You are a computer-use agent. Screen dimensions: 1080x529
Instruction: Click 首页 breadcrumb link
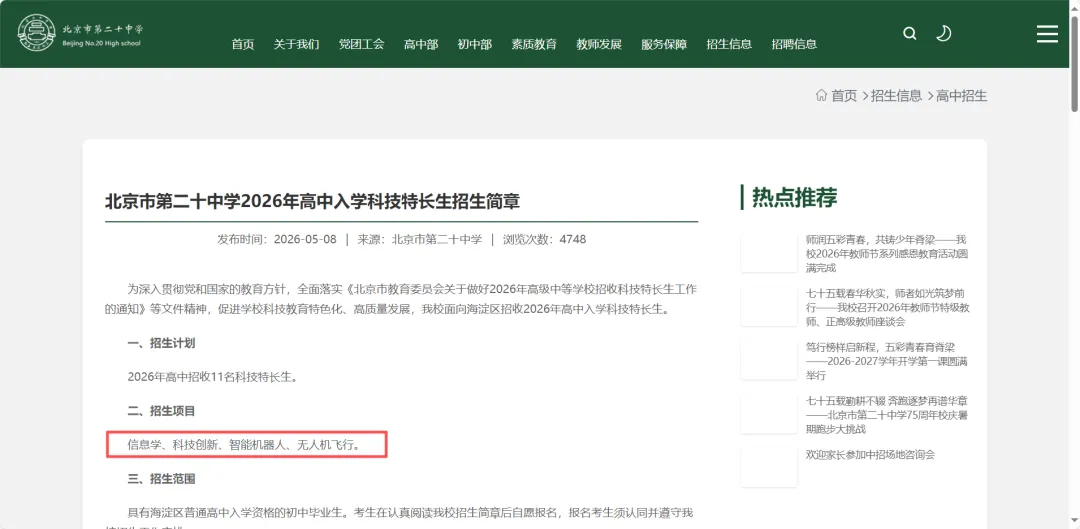coord(844,96)
